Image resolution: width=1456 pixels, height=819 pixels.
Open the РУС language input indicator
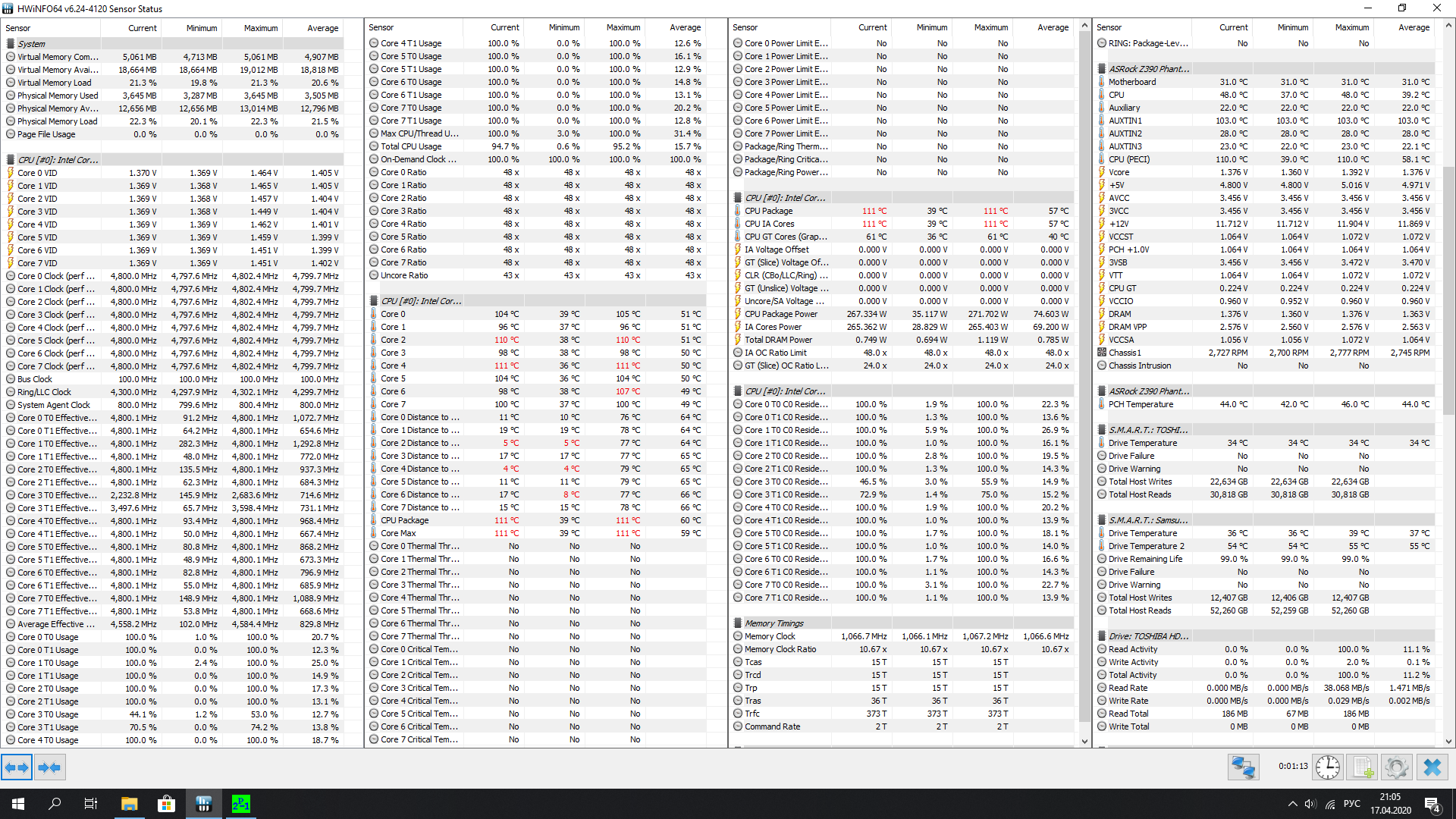(x=1351, y=804)
